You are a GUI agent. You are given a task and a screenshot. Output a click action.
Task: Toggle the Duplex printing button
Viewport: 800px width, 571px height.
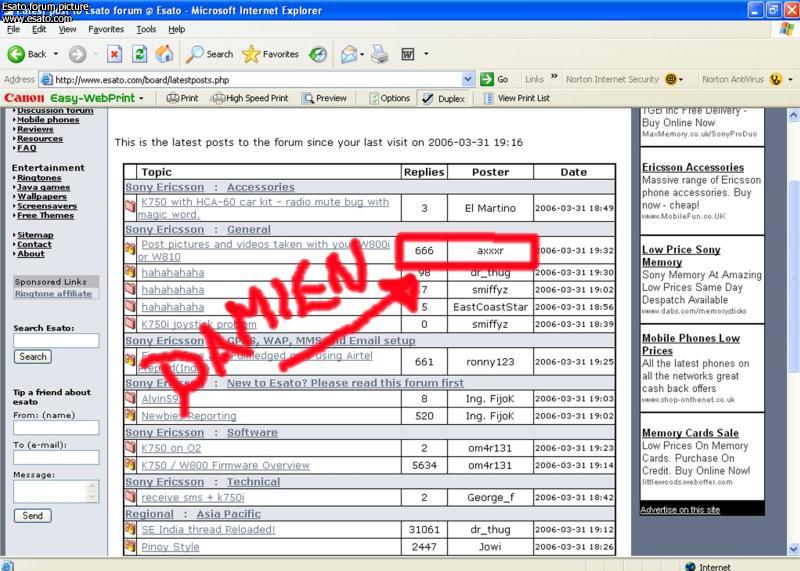click(443, 98)
